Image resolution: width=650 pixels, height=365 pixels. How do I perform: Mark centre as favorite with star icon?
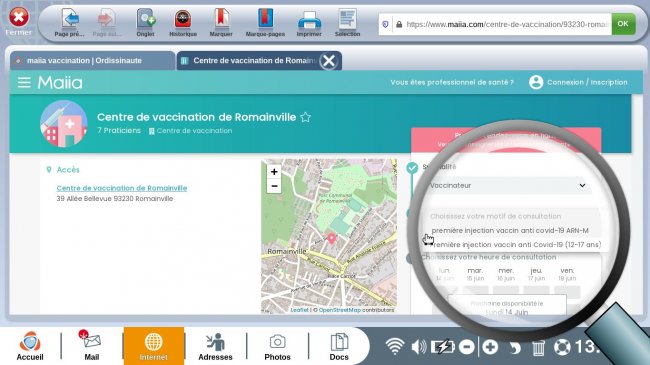306,117
